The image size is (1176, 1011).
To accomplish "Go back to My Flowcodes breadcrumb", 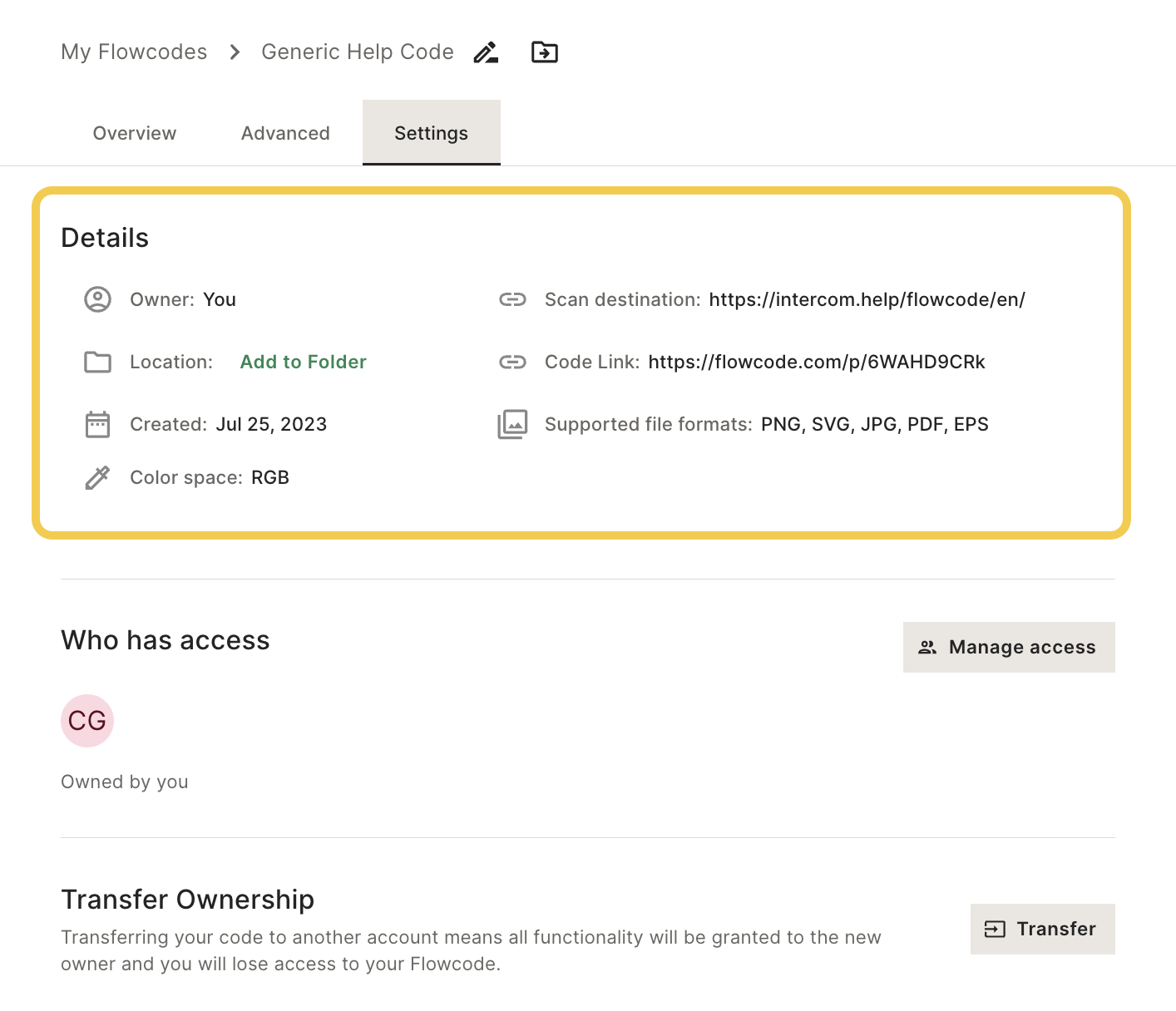I will (x=134, y=52).
